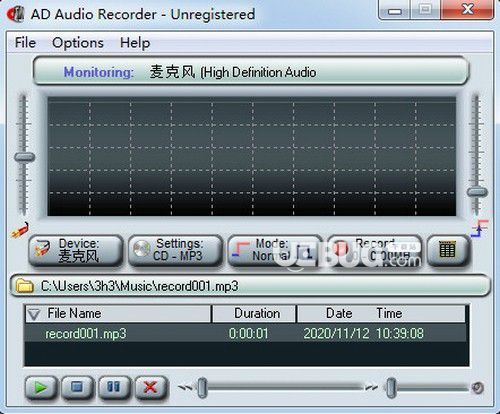The image size is (500, 414).
Task: Click the AD Audio Recorder title icon
Action: pyautogui.click(x=16, y=14)
